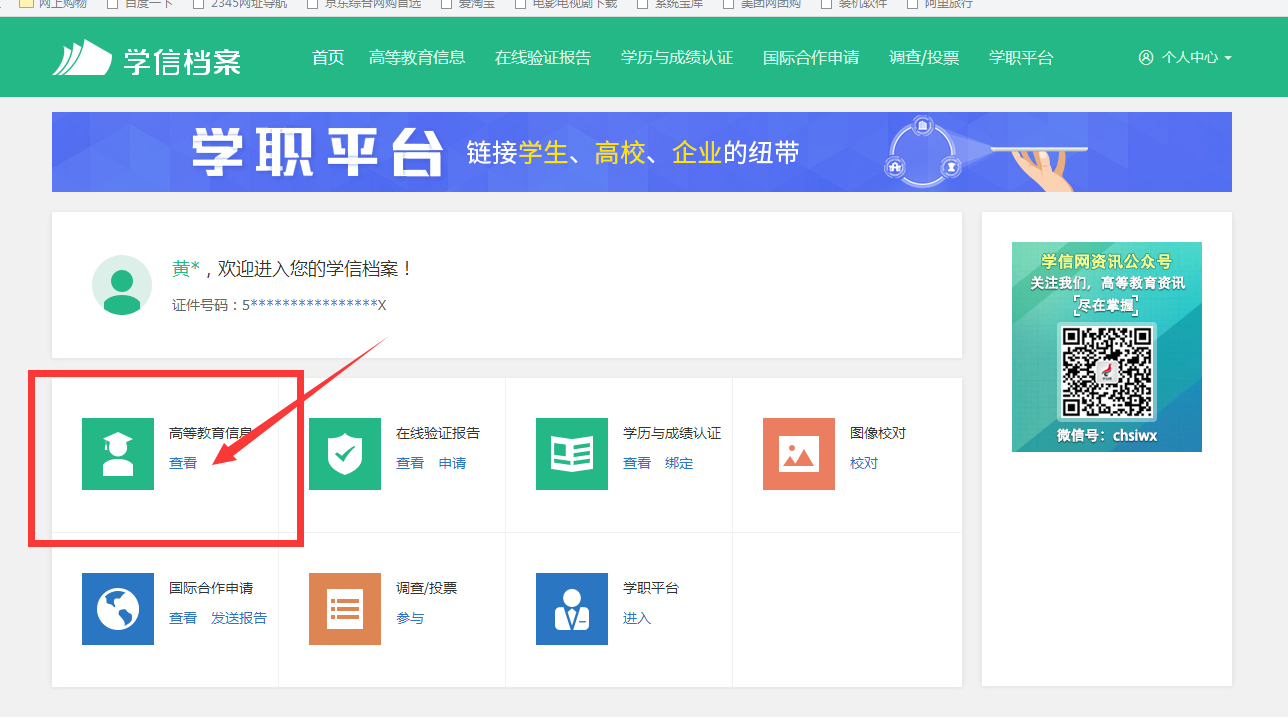Click 绑定 link under 学历与成绩认证
This screenshot has height=718, width=1288.
pos(679,463)
